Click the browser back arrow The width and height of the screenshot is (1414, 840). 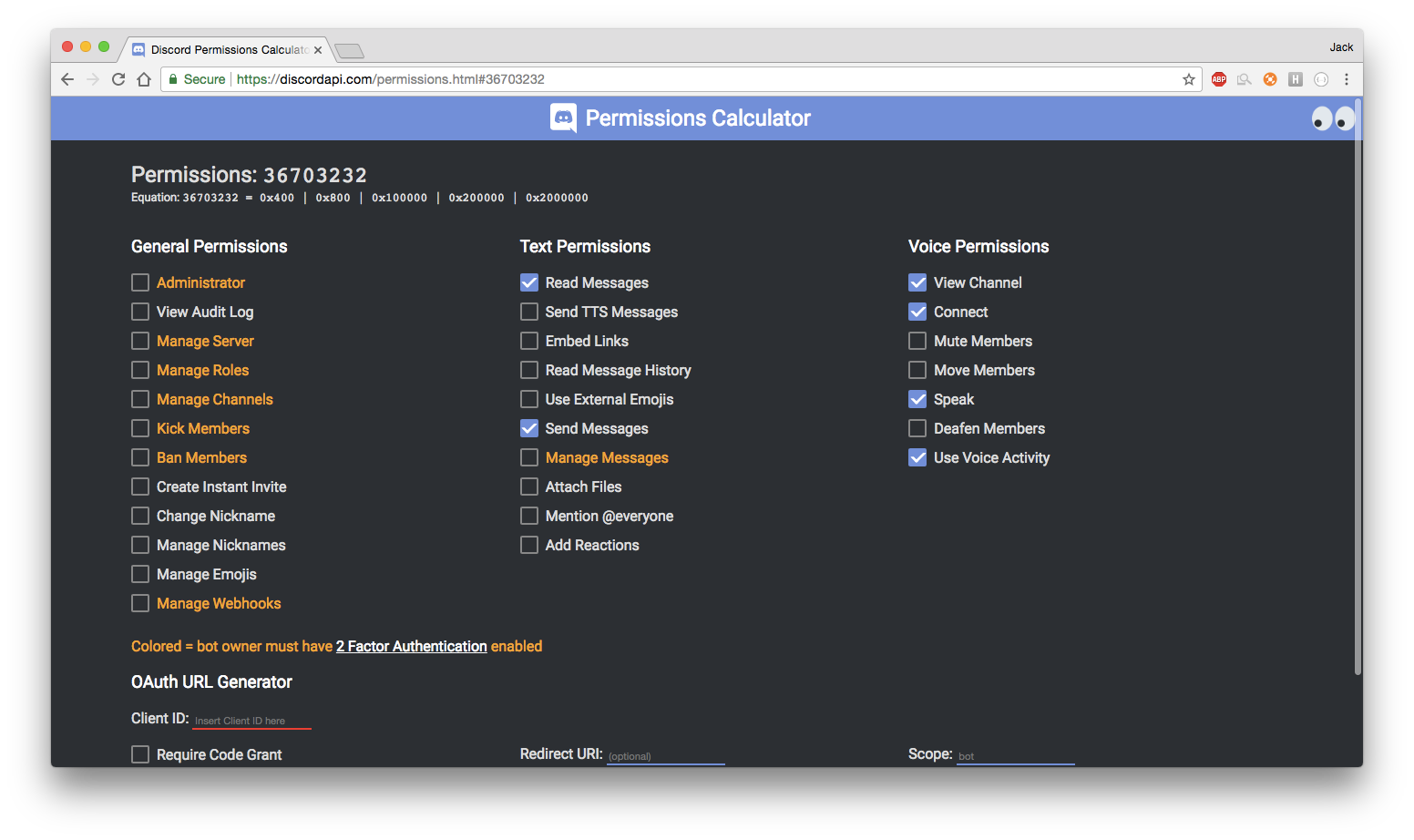[x=67, y=79]
